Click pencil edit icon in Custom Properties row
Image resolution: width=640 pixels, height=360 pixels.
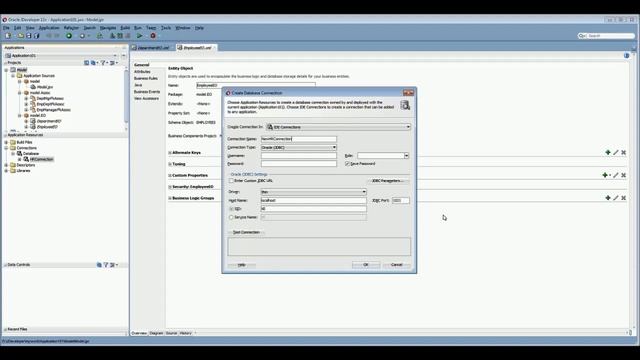616,175
